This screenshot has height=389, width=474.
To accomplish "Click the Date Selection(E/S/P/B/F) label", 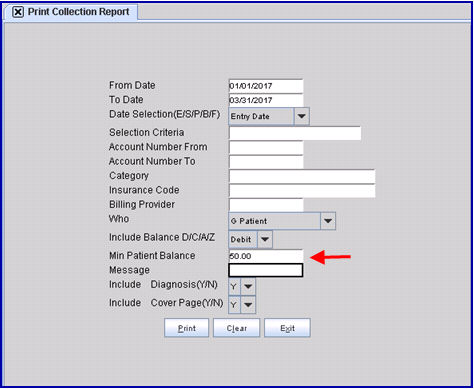I will pyautogui.click(x=165, y=114).
